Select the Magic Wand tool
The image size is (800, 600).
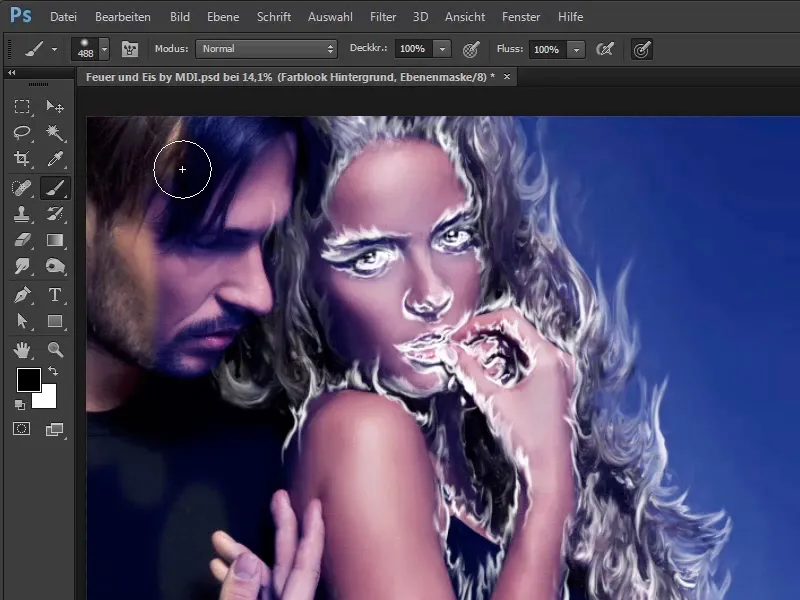click(x=55, y=133)
